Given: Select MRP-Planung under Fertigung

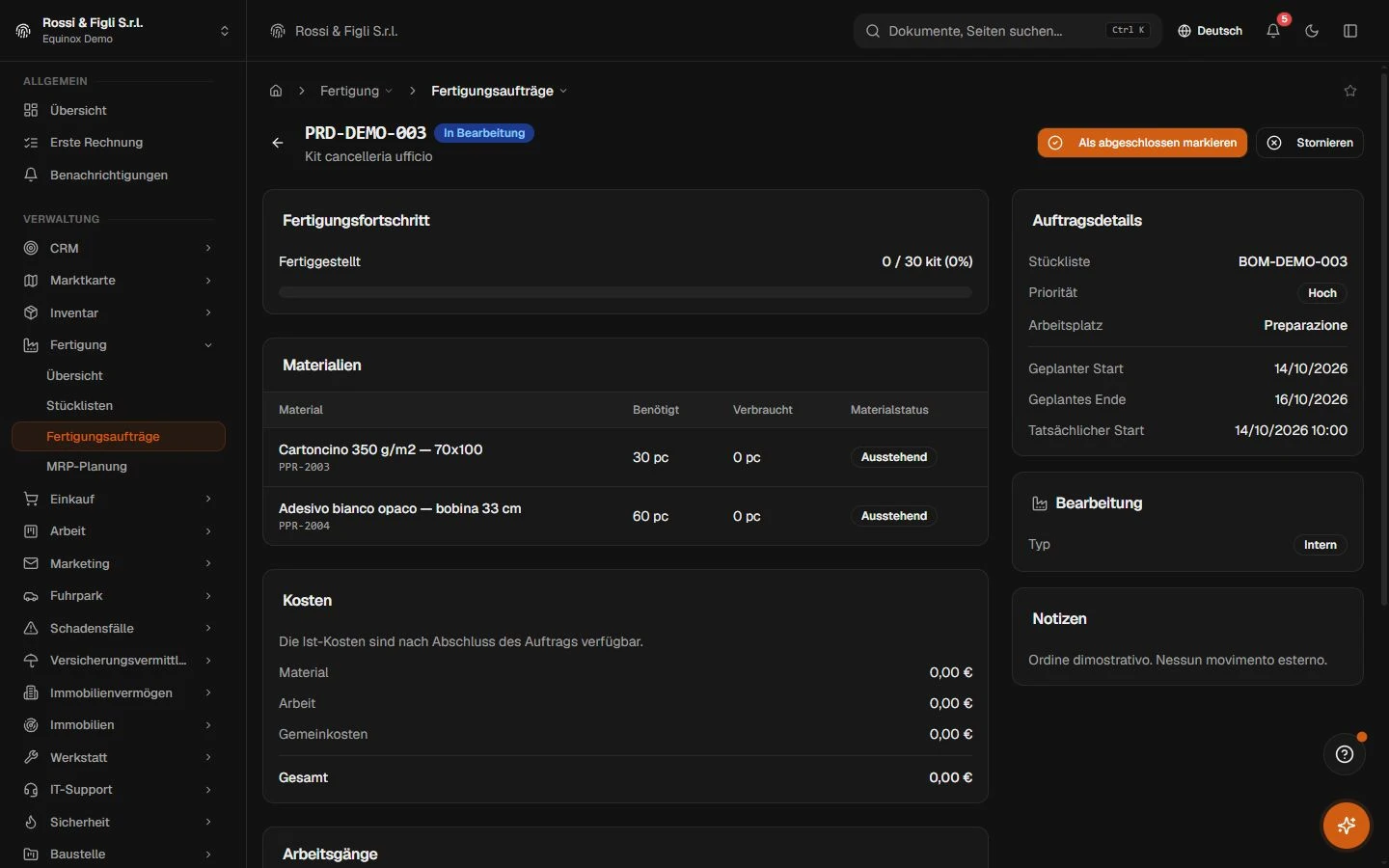Looking at the screenshot, I should click(x=119, y=466).
